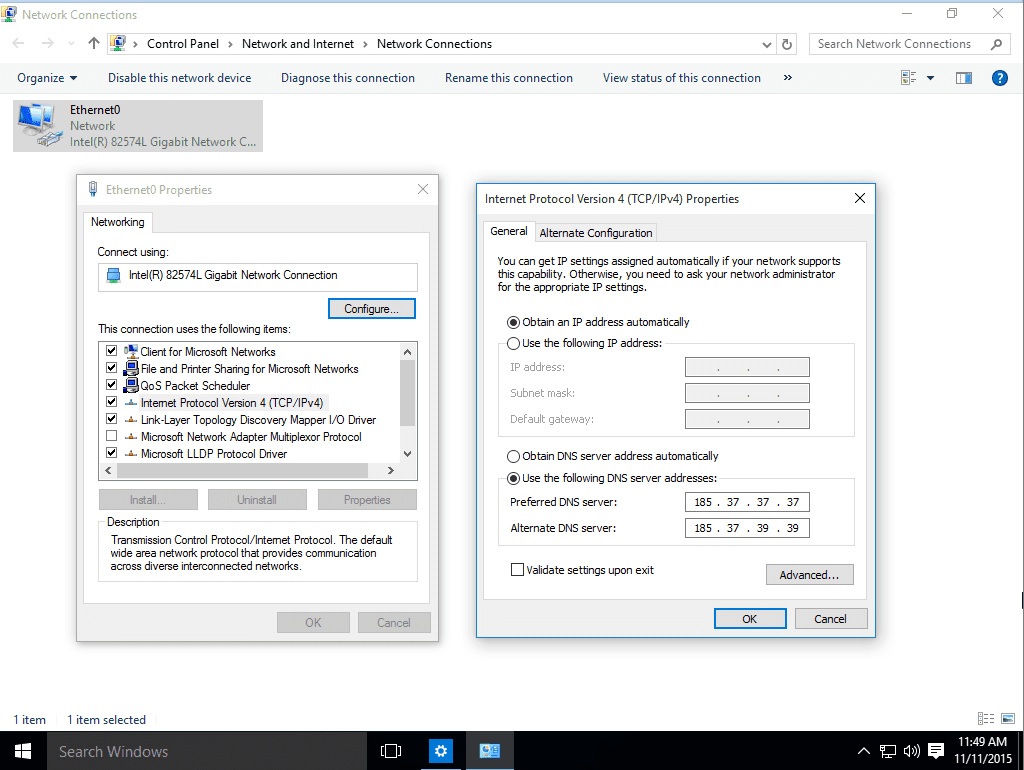Open the address bar history dropdown

766,44
